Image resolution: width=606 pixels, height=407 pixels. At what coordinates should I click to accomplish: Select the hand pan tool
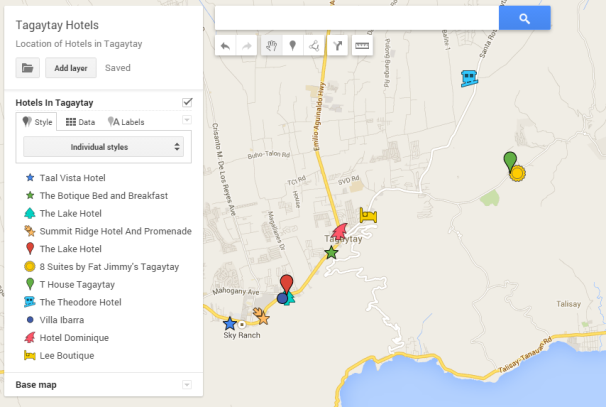coord(272,46)
